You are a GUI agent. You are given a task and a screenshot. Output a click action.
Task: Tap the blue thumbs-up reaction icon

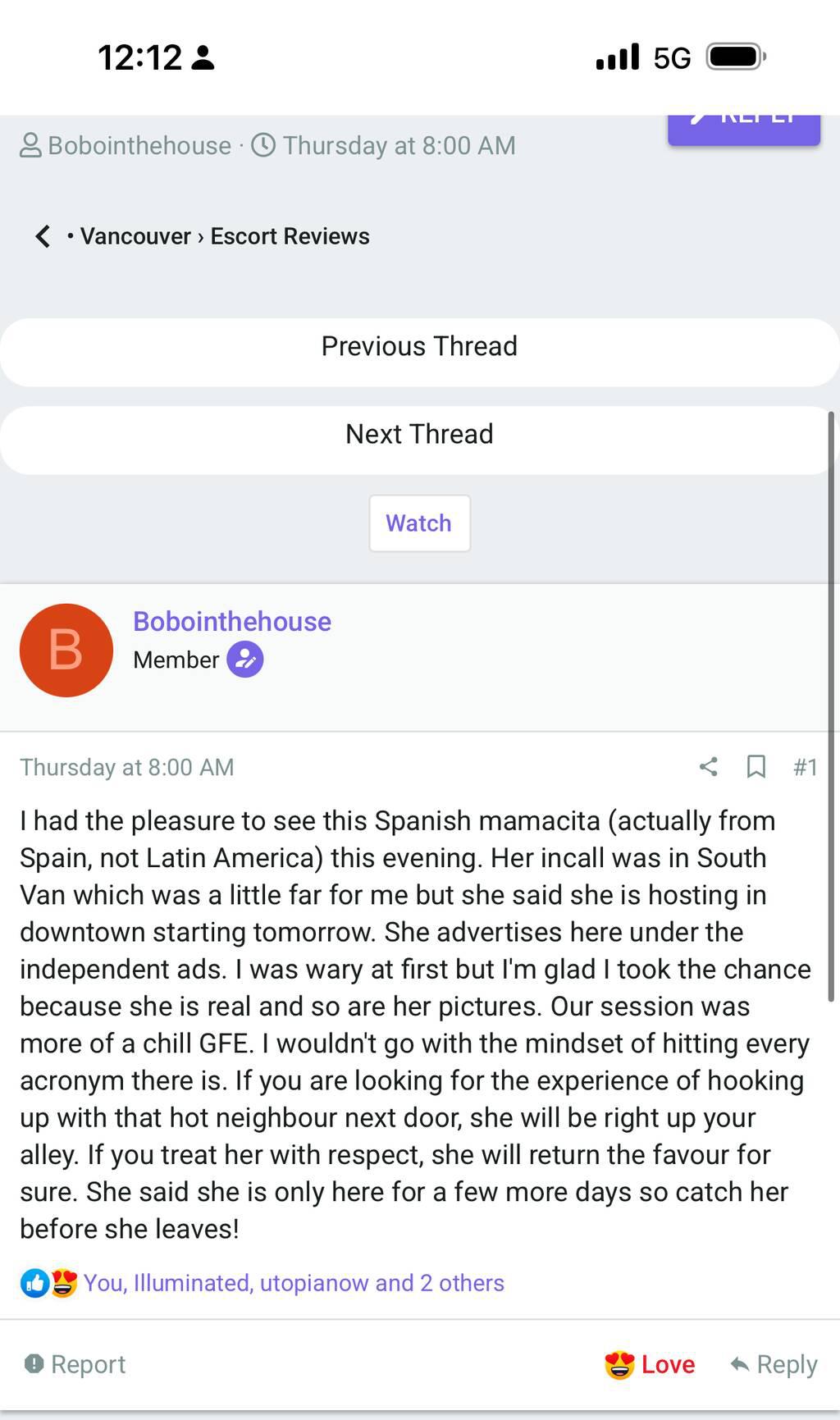[34, 1283]
